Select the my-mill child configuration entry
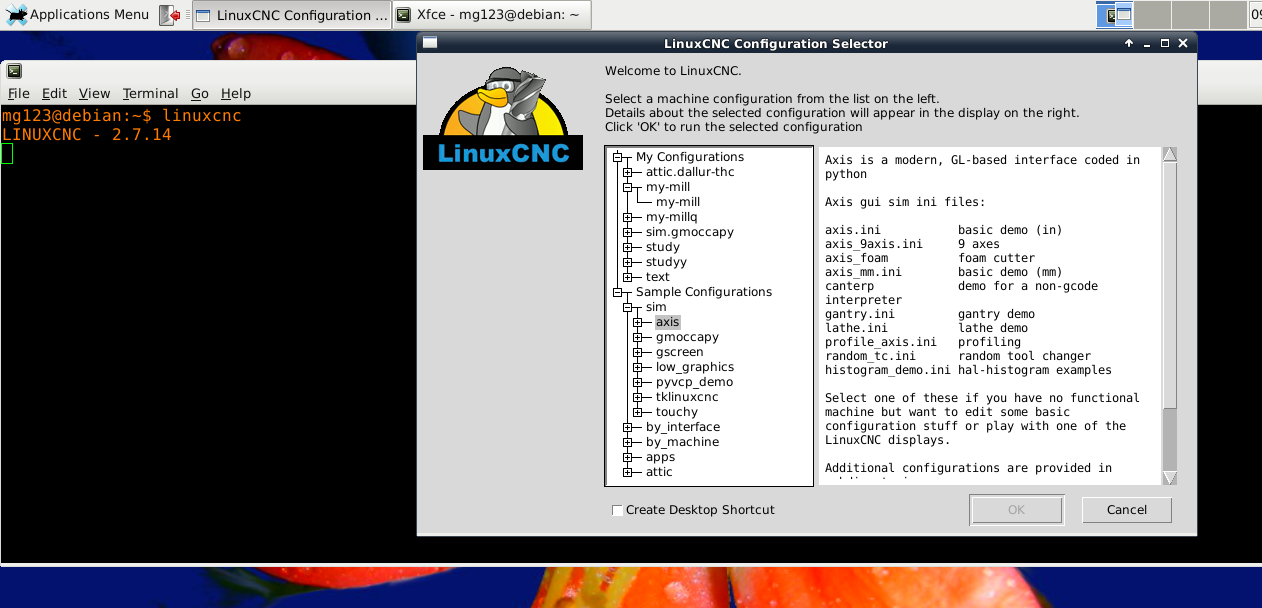 pos(678,202)
